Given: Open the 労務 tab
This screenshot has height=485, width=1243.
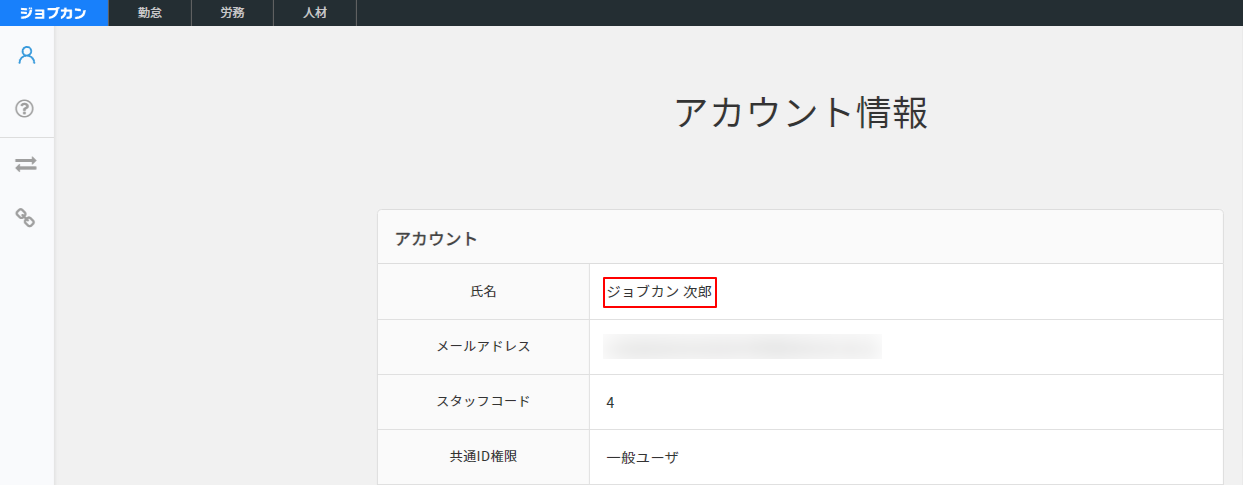Looking at the screenshot, I should pyautogui.click(x=232, y=13).
